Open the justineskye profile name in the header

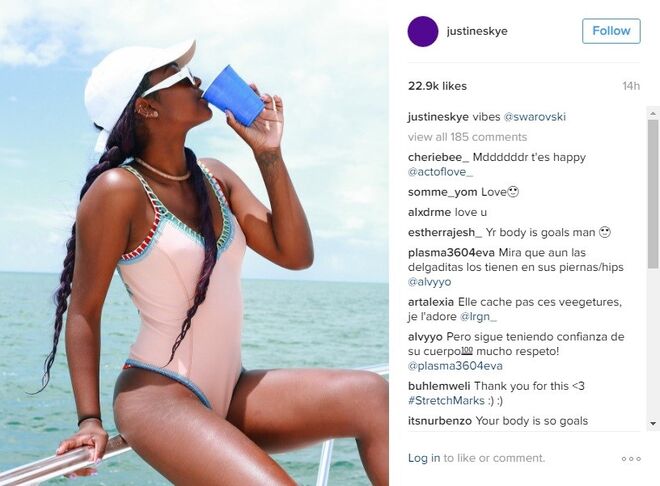(477, 31)
